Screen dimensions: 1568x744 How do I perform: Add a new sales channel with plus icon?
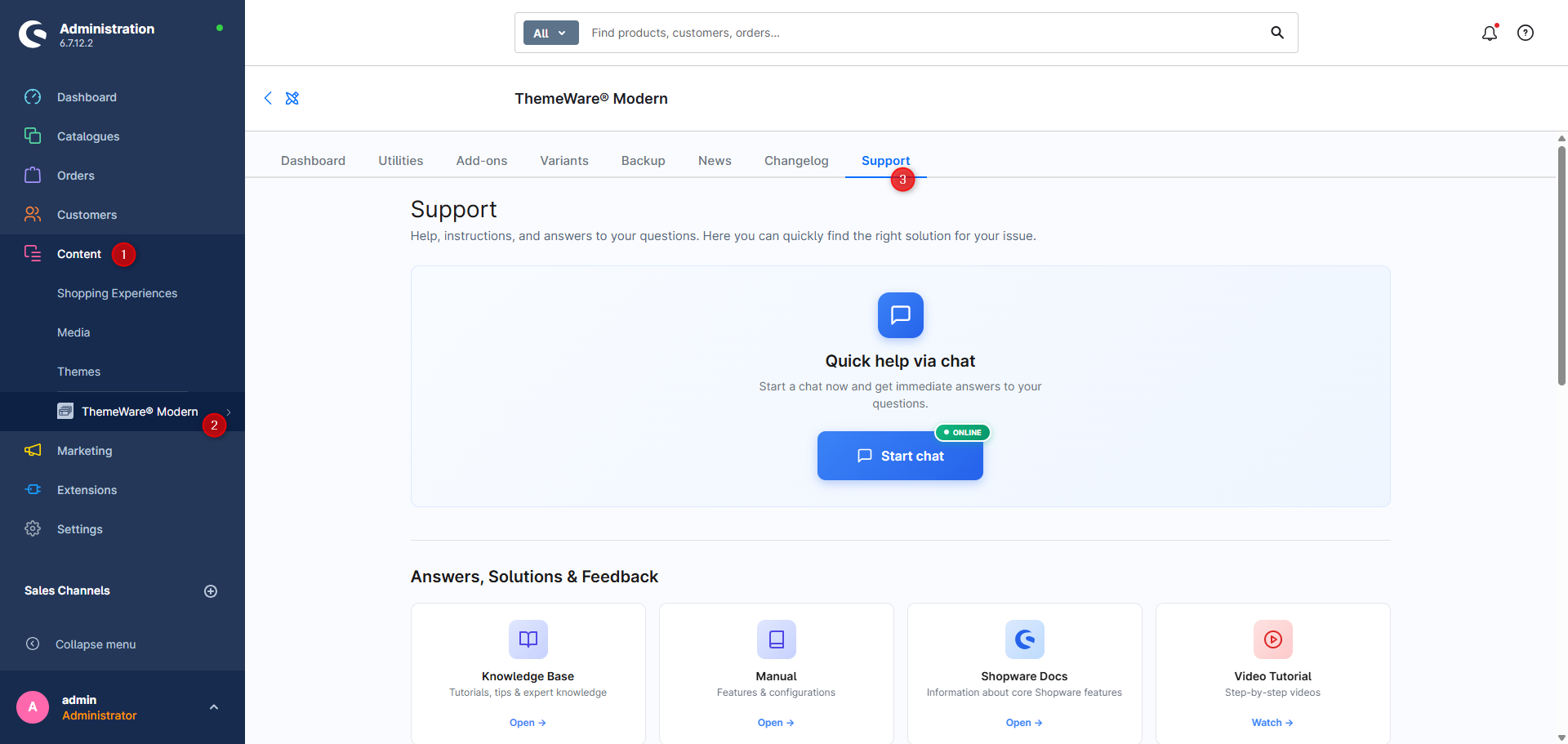point(211,591)
